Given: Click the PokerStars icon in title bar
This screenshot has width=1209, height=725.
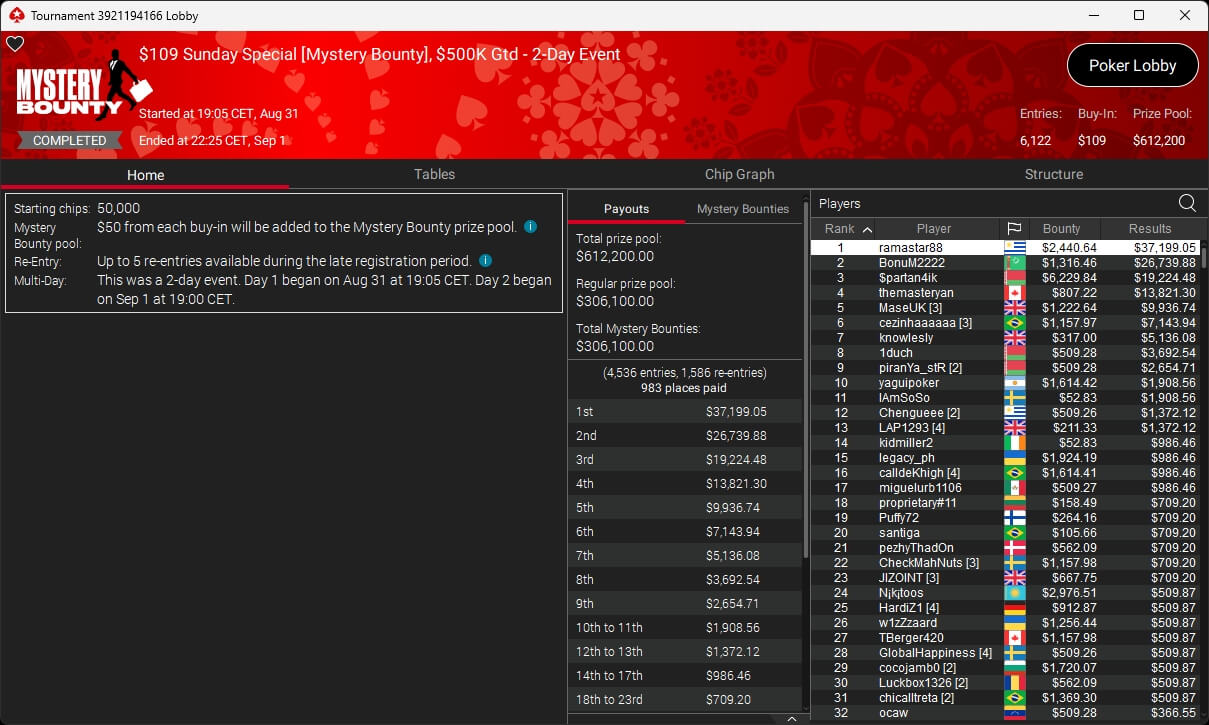Looking at the screenshot, I should 15,15.
